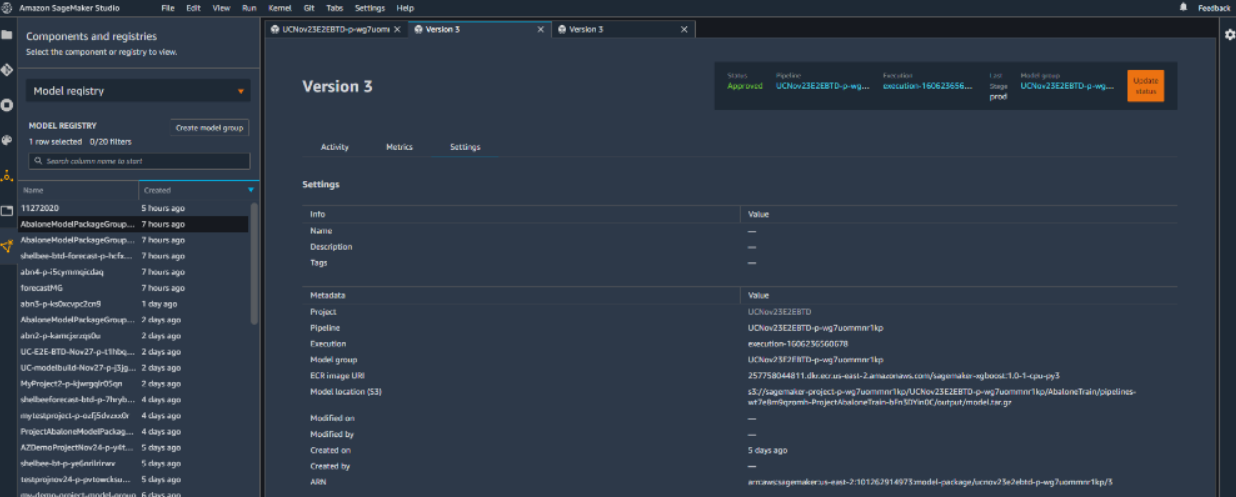Open the Kernel menu
This screenshot has width=1236, height=497.
coord(278,8)
